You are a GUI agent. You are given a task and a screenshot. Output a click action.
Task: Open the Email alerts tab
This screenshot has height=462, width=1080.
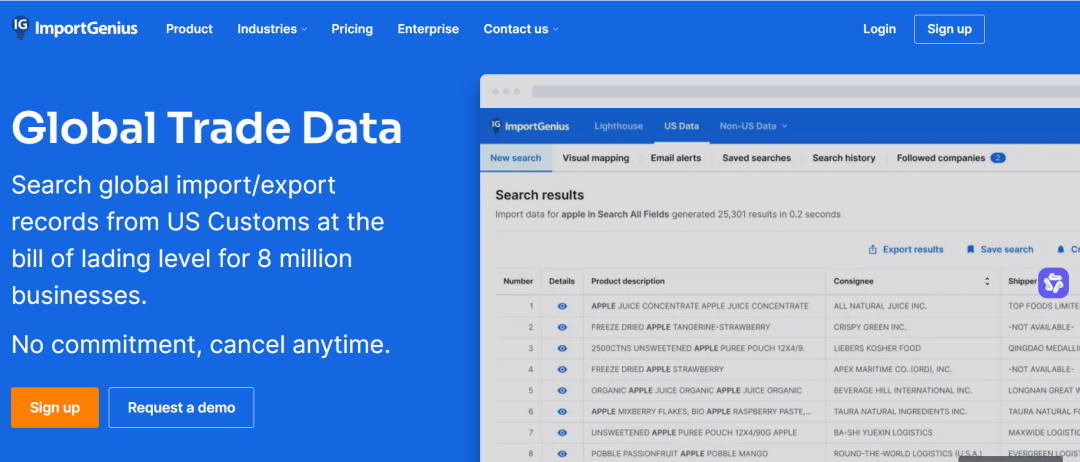click(676, 158)
